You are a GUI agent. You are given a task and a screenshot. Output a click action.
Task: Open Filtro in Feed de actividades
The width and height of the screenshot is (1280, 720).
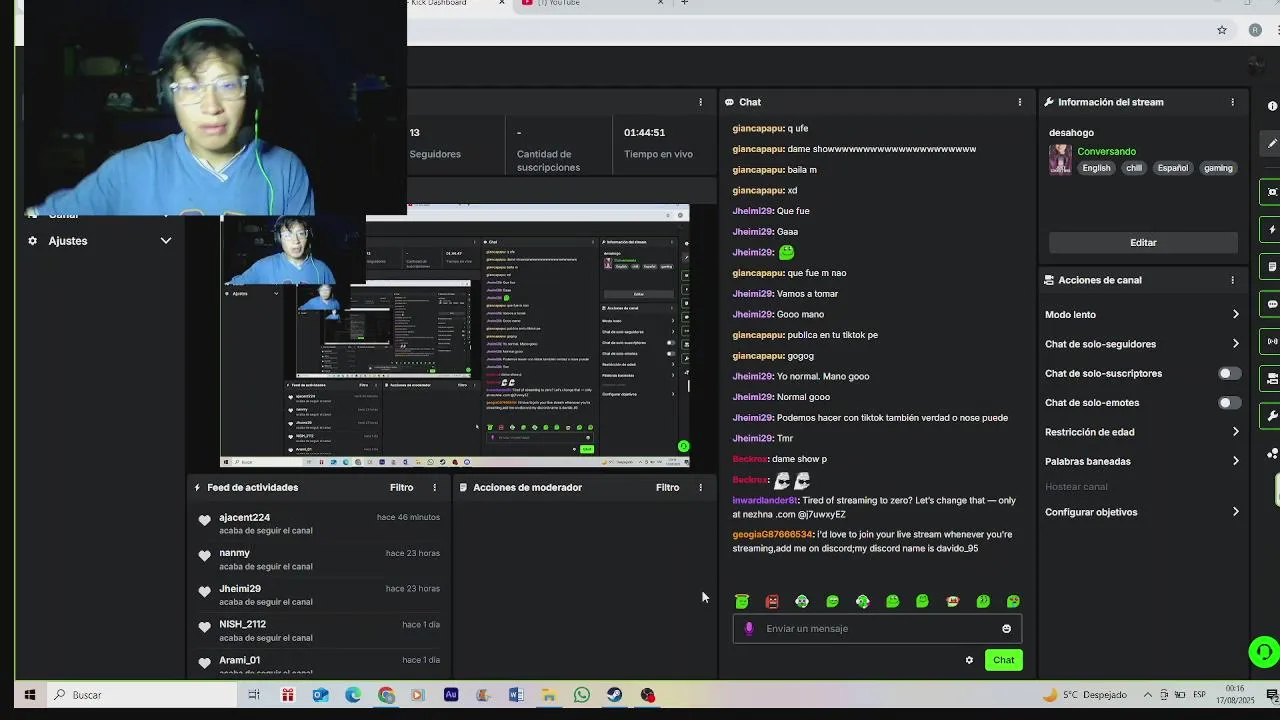401,488
